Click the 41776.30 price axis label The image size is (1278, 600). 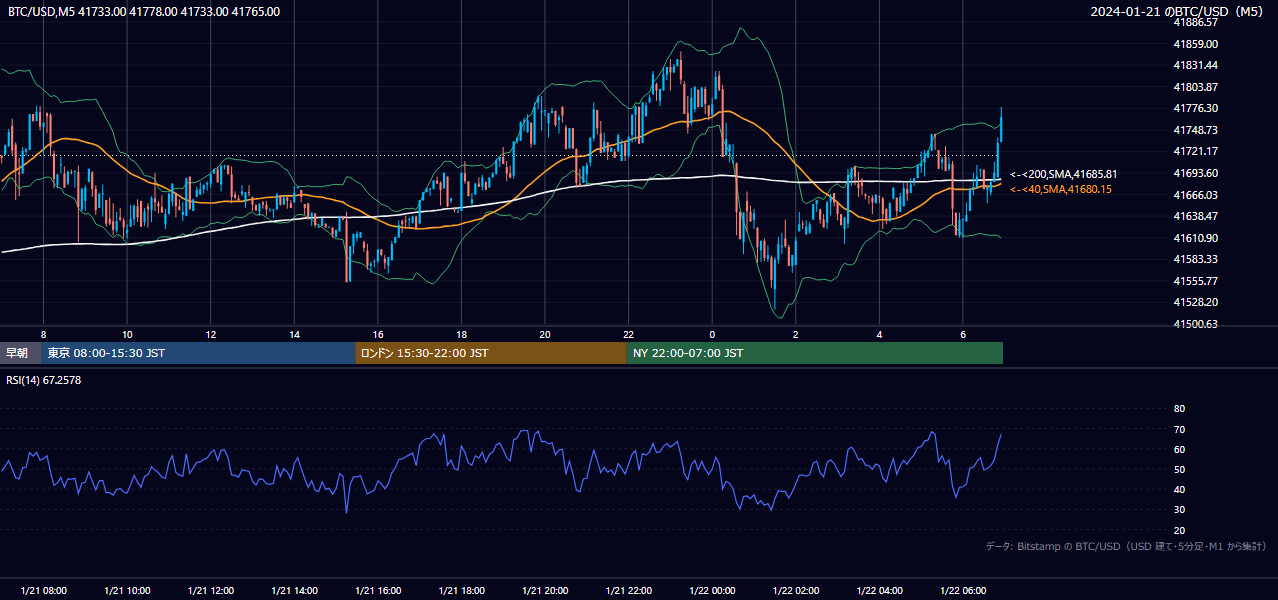[x=1195, y=108]
